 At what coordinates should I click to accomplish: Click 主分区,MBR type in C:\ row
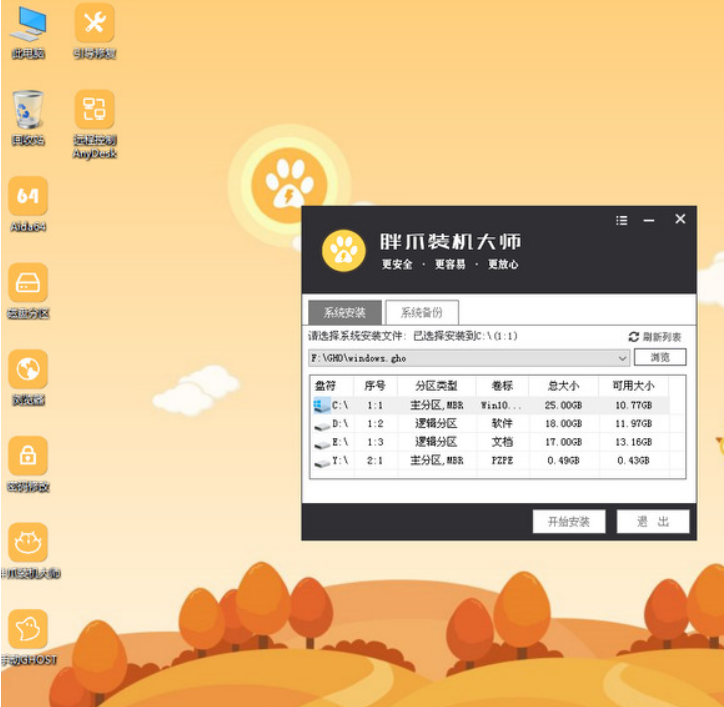pos(436,405)
